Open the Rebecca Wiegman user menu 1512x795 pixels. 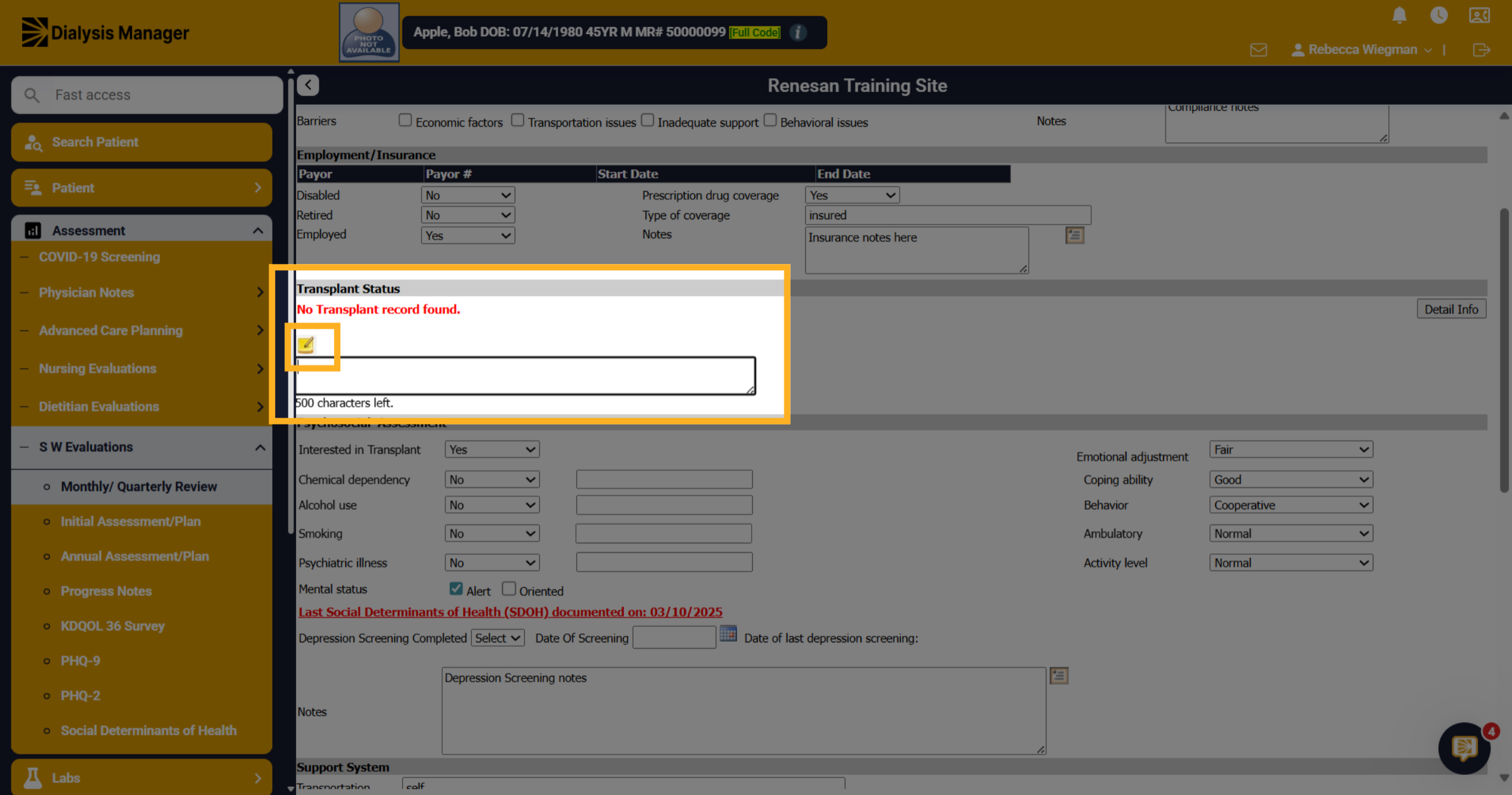(1361, 50)
